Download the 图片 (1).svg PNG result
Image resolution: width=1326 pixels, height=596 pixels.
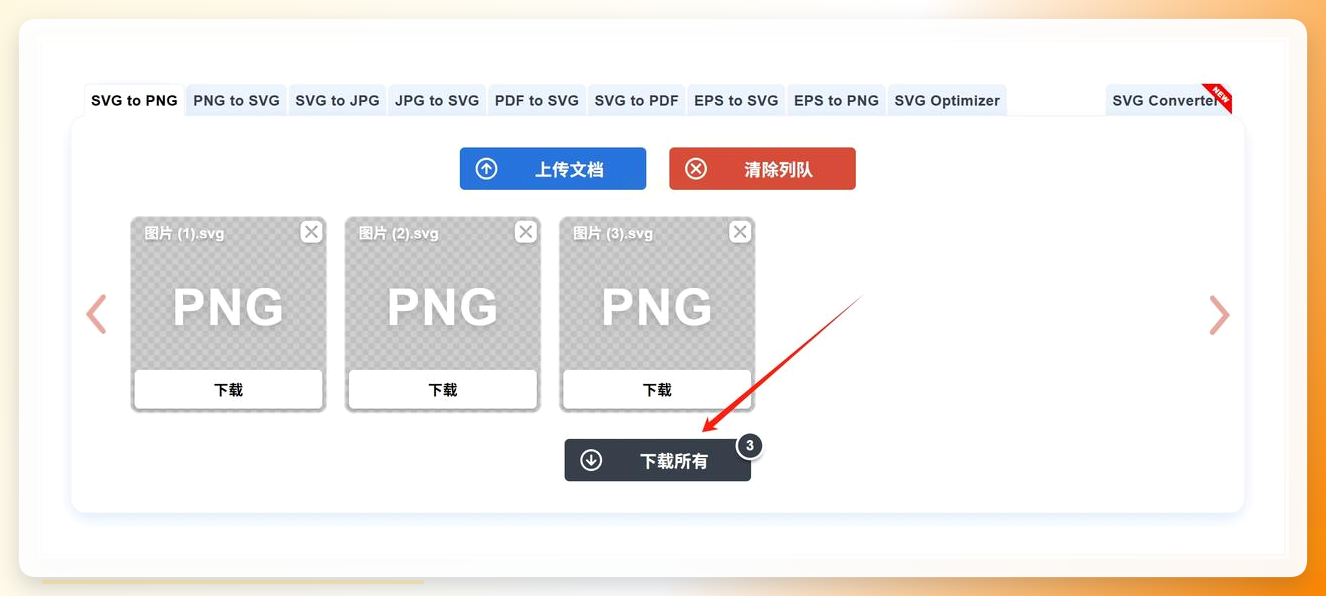pyautogui.click(x=228, y=389)
